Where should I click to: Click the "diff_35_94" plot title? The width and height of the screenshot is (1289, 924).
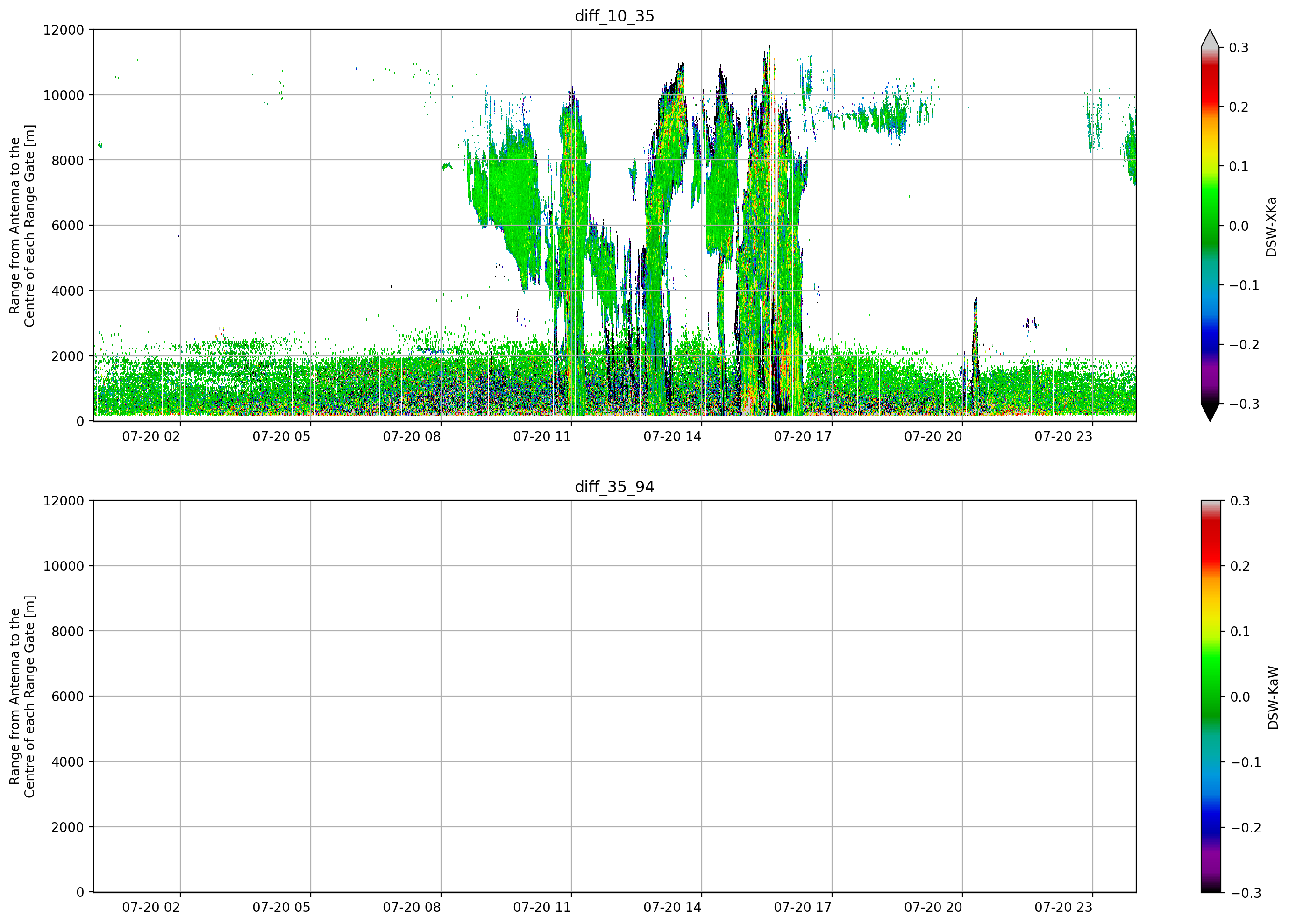614,487
